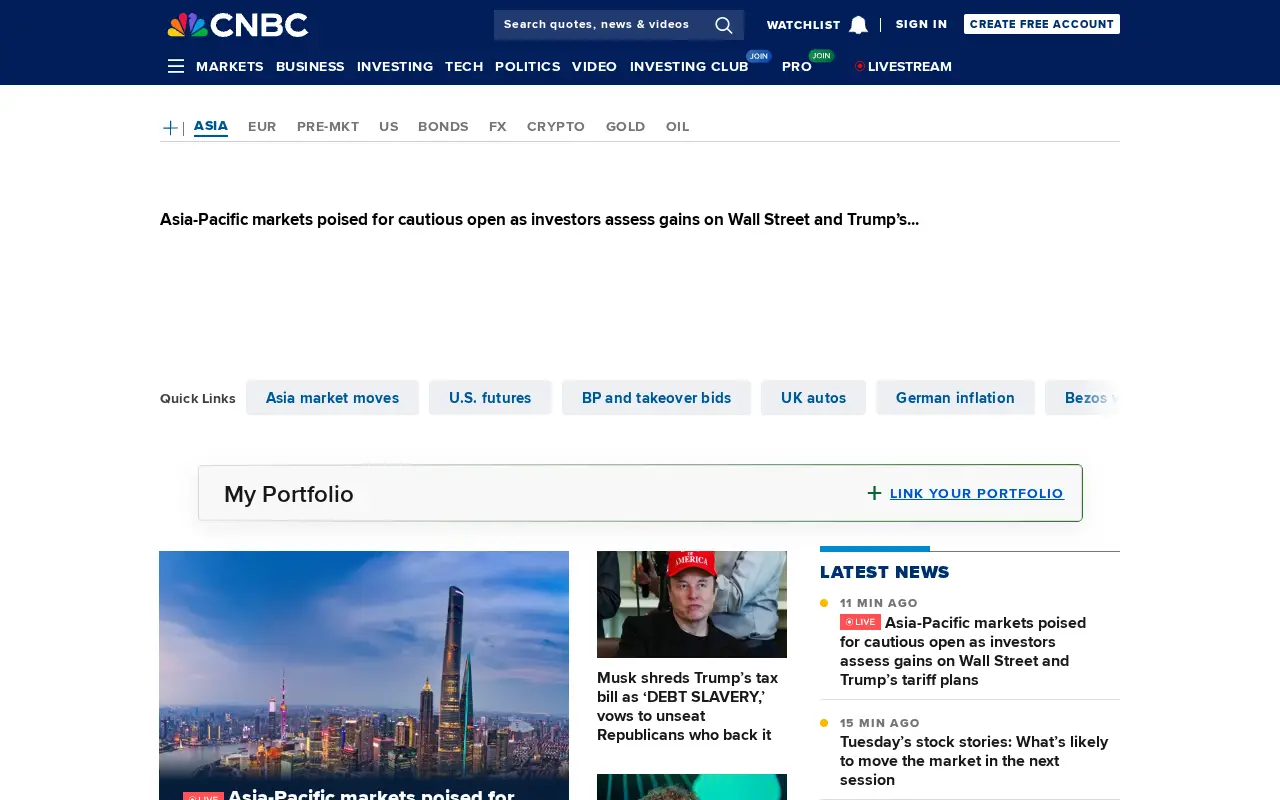Image resolution: width=1280 pixels, height=800 pixels.
Task: Click the CNBC peacock logo
Action: pyautogui.click(x=238, y=25)
